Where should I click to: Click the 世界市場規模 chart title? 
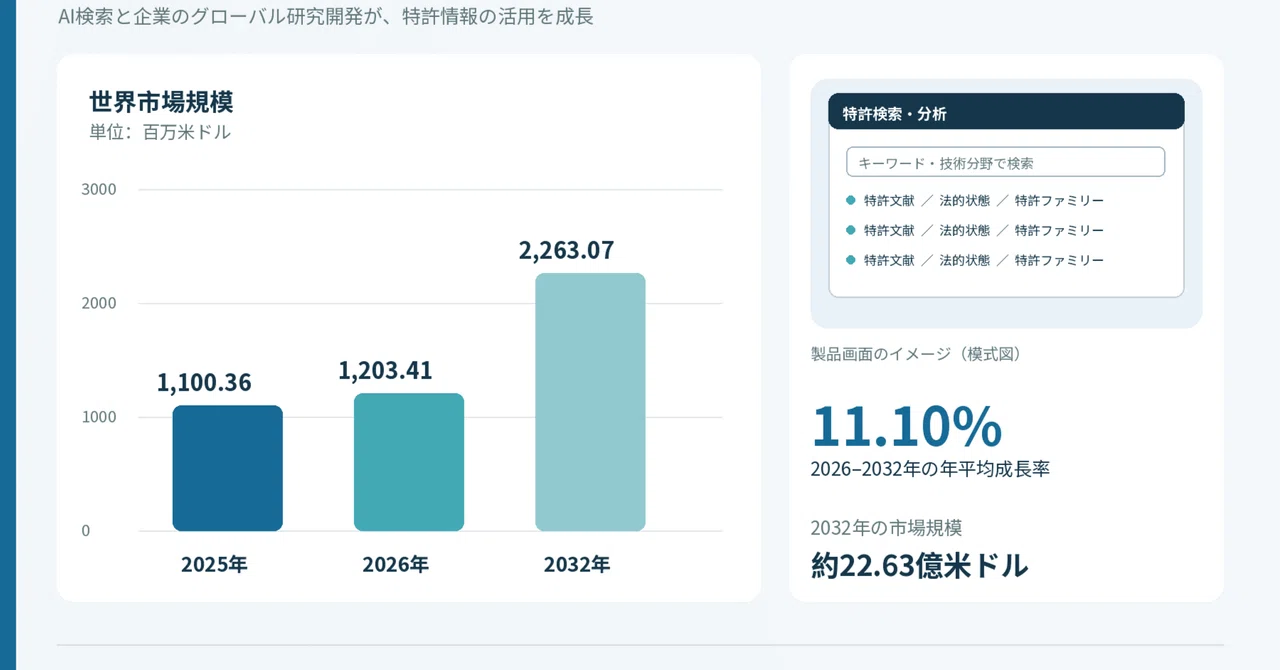coord(161,102)
